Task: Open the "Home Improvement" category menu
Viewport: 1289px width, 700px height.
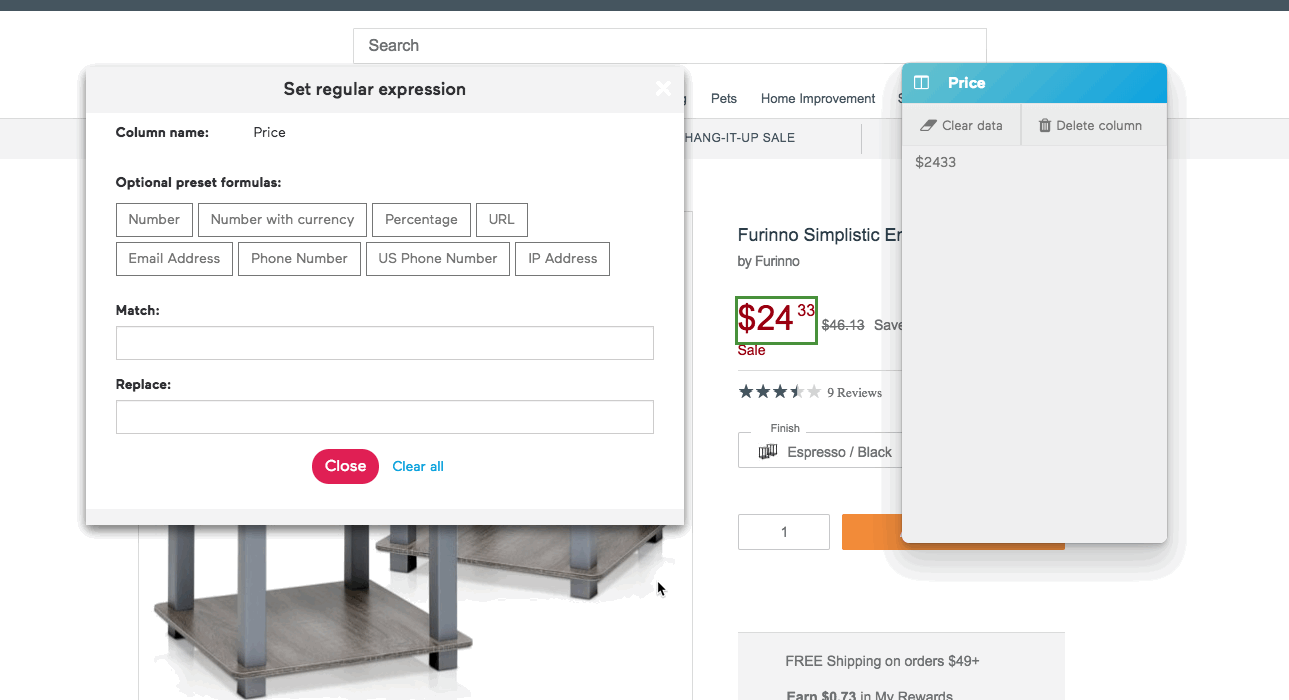Action: click(817, 98)
